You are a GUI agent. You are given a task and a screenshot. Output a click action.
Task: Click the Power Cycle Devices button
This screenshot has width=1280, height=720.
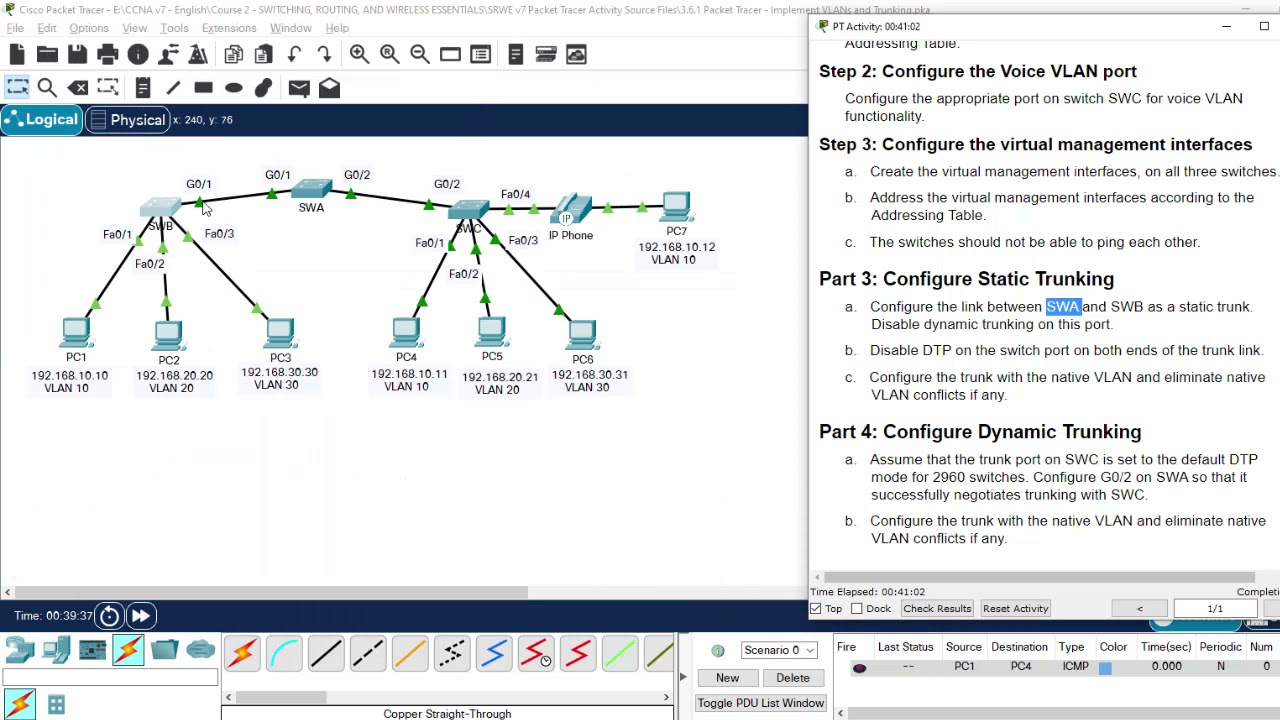point(109,616)
